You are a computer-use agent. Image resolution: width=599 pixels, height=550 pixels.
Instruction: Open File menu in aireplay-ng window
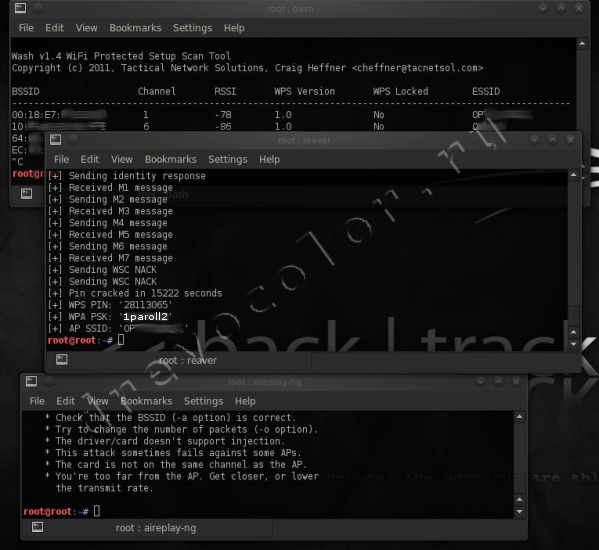[37, 401]
